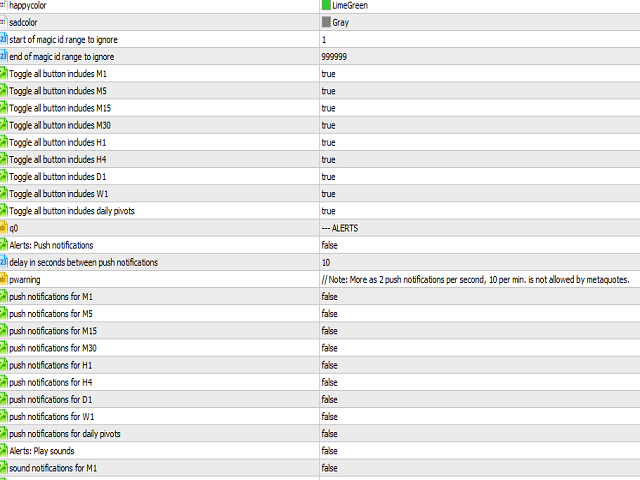Click the icon beside delay in seconds between push notifications
Viewport: 640px width, 480px height.
pos(4,262)
